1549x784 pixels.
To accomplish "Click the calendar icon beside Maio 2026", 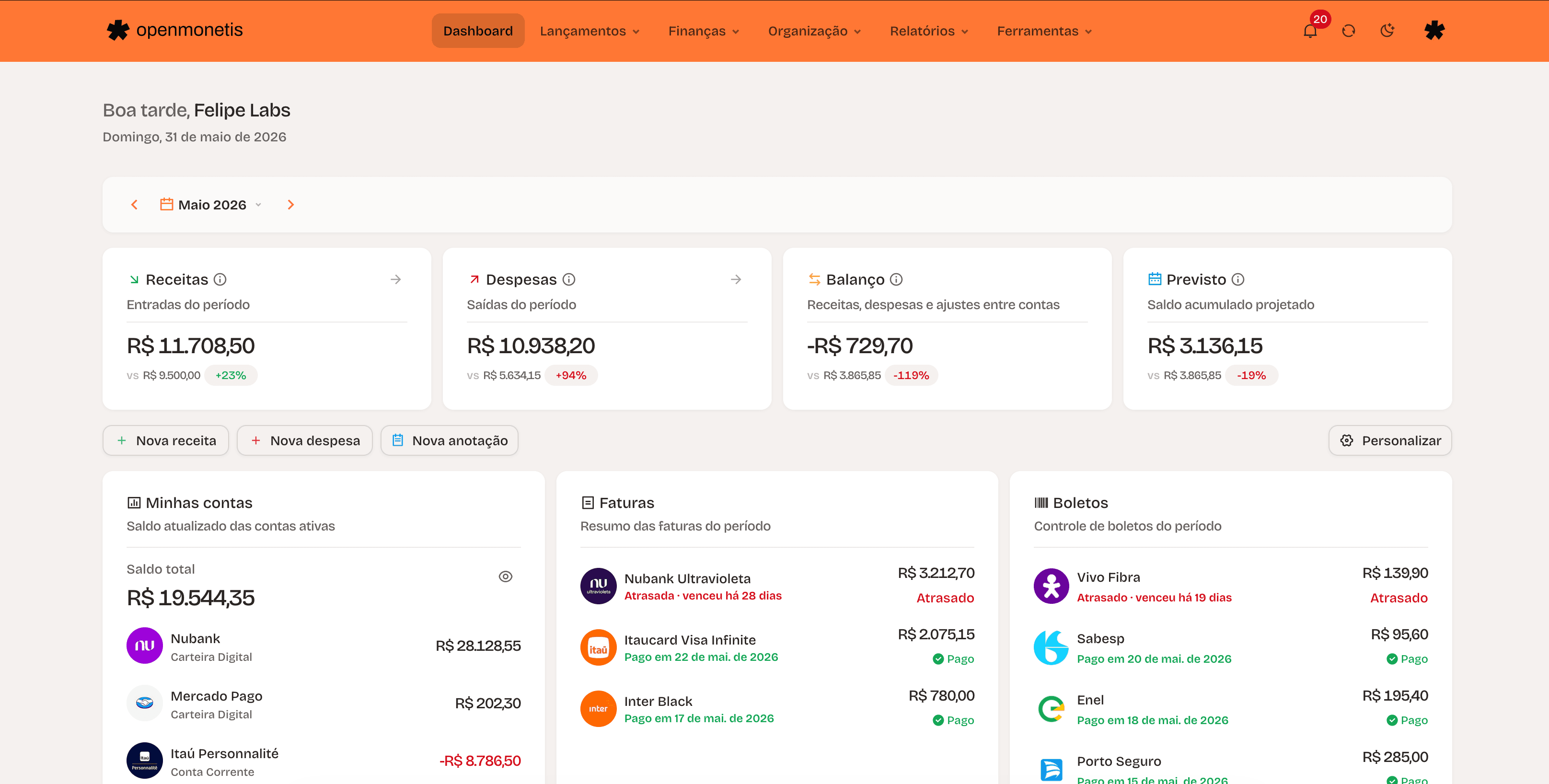I will point(167,204).
